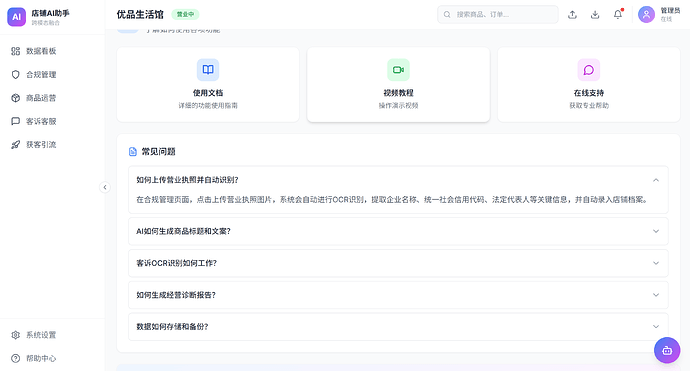690x371 pixels.
Task: Click question AI如何生成商品标题和文案?
Action: [x=183, y=231]
